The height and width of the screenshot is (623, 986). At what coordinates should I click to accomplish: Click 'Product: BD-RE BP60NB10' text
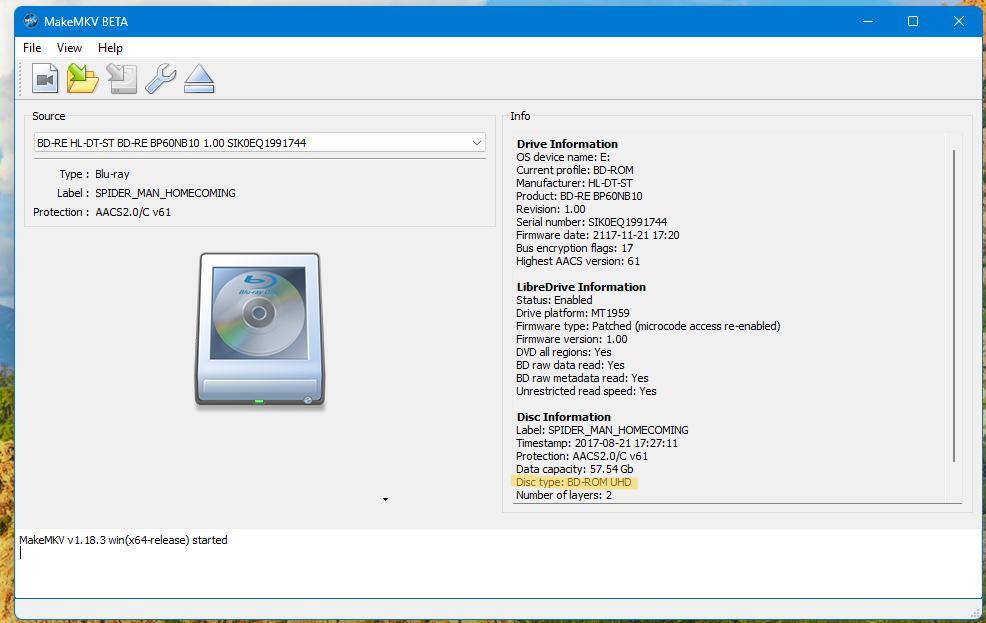click(579, 196)
